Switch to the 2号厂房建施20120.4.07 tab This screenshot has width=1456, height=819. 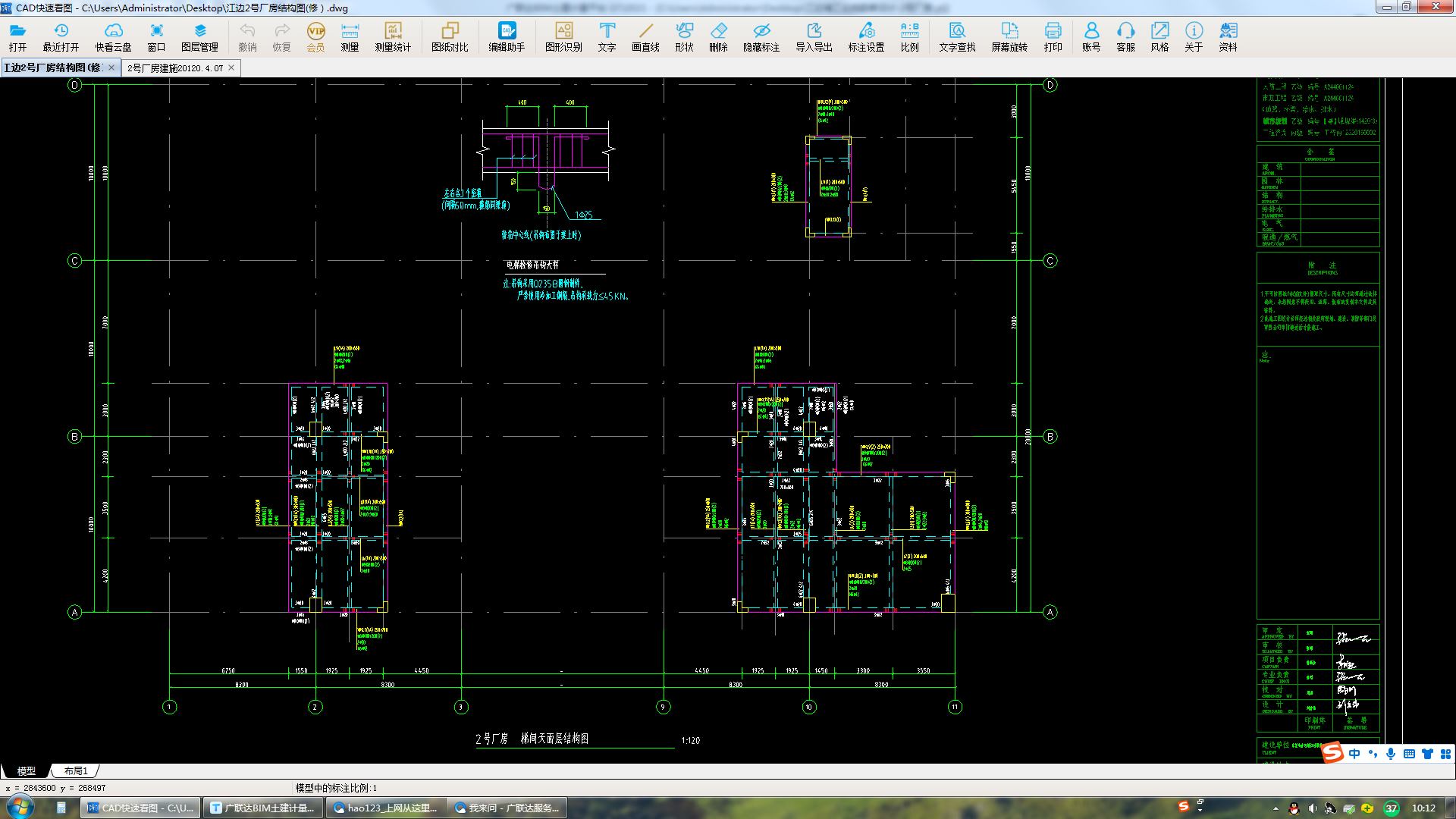click(175, 67)
